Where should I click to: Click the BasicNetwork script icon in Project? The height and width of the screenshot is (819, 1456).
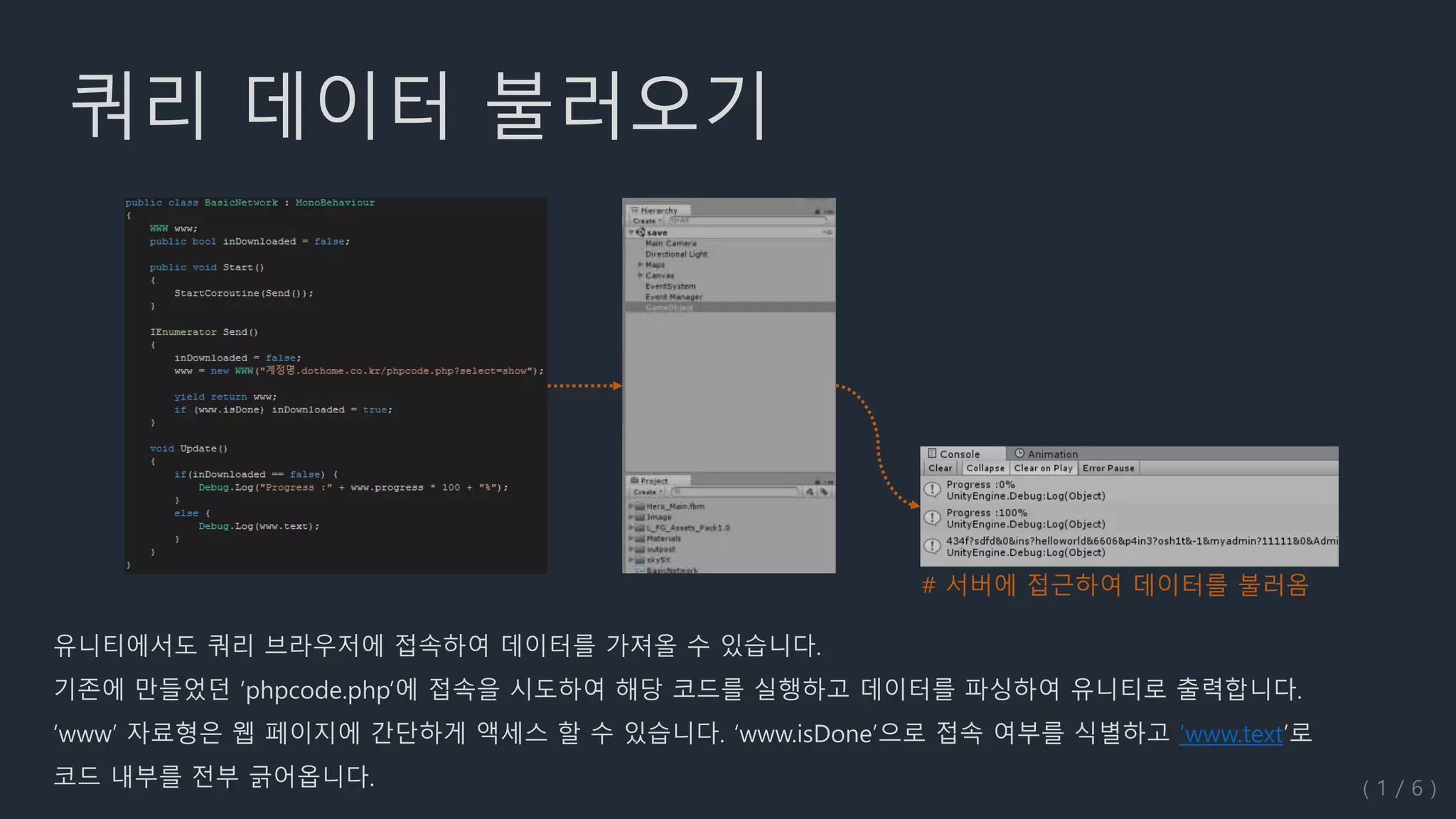[x=639, y=570]
